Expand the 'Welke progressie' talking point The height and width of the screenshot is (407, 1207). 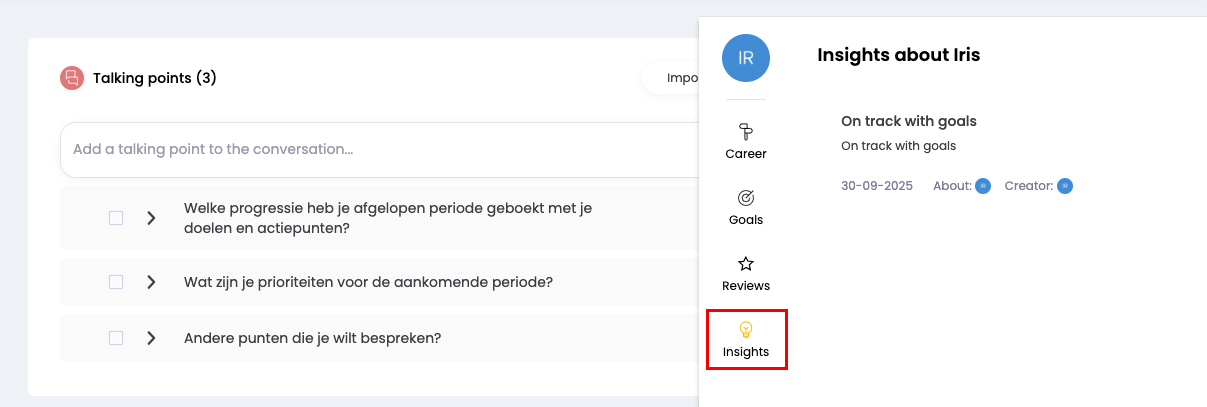tap(151, 218)
